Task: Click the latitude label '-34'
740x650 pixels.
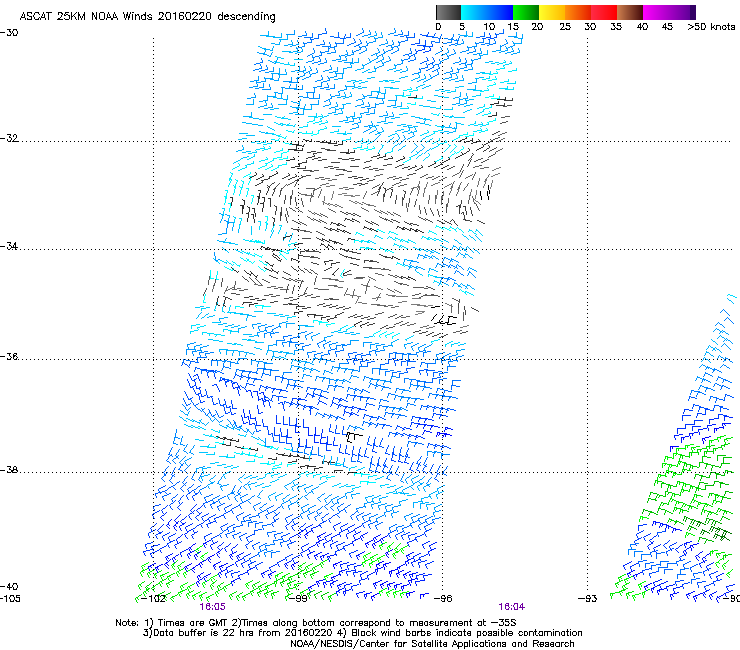Action: click(9, 246)
